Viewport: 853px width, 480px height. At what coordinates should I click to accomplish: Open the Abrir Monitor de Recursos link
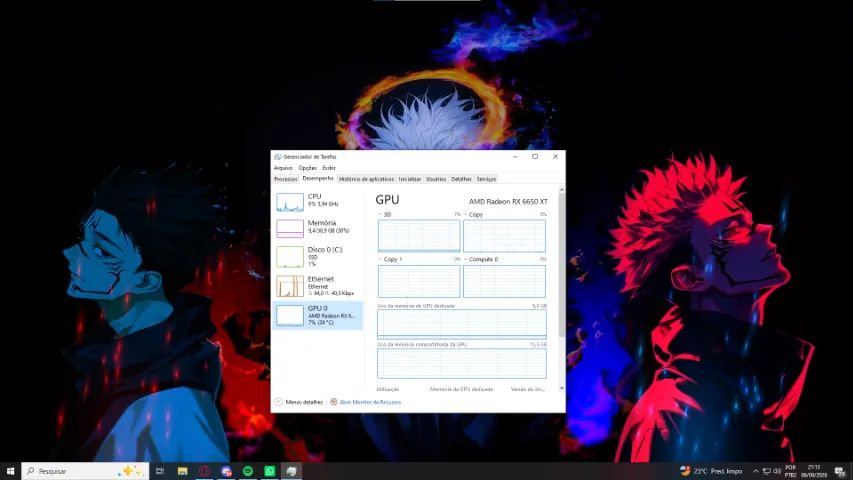(370, 402)
